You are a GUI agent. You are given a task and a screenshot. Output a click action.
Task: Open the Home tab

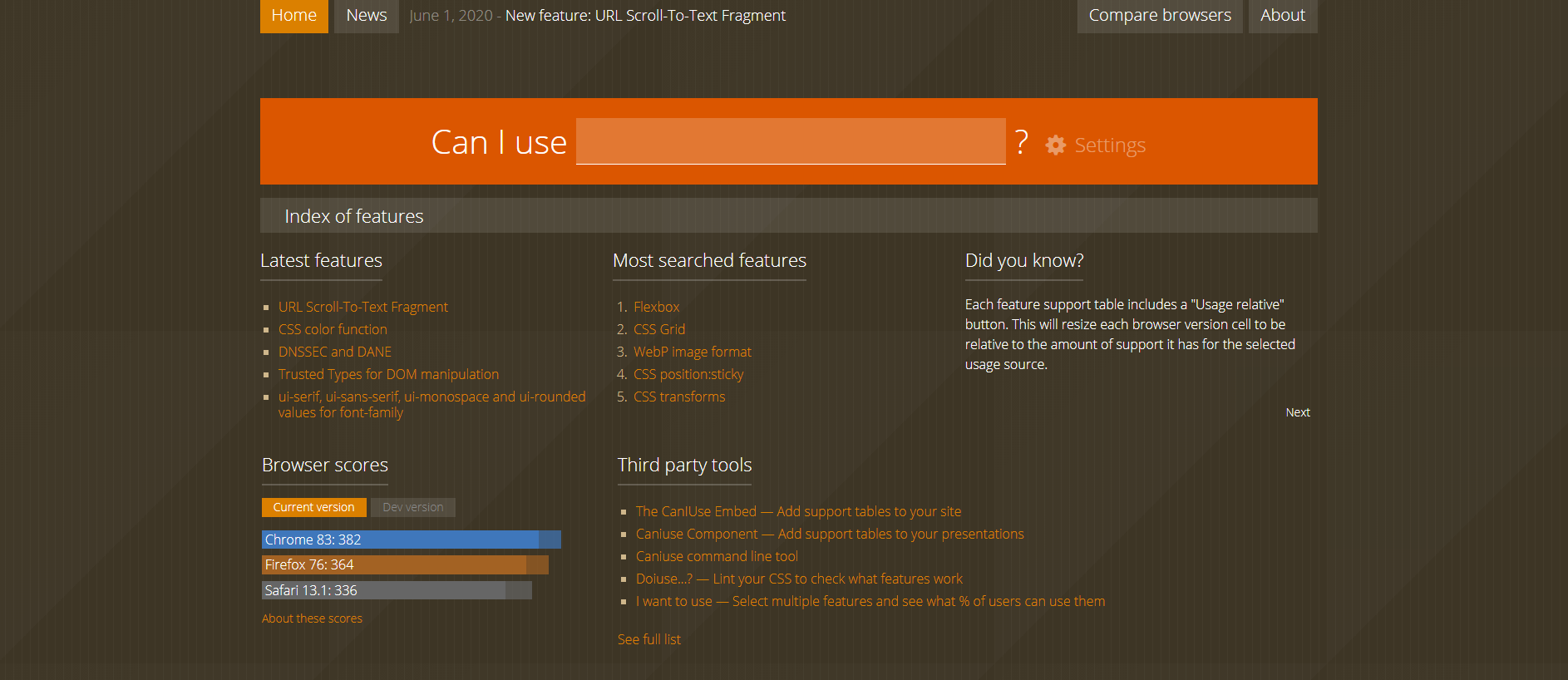294,16
